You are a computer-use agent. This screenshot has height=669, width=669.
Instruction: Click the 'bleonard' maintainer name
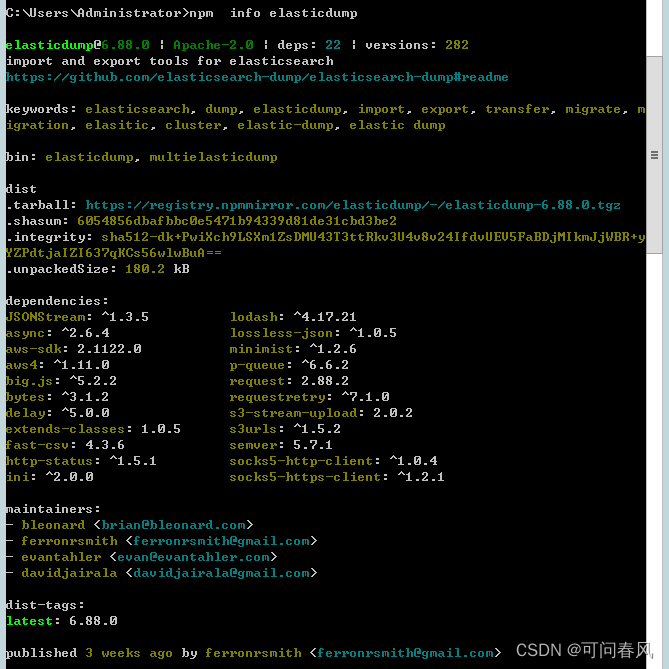[53, 525]
